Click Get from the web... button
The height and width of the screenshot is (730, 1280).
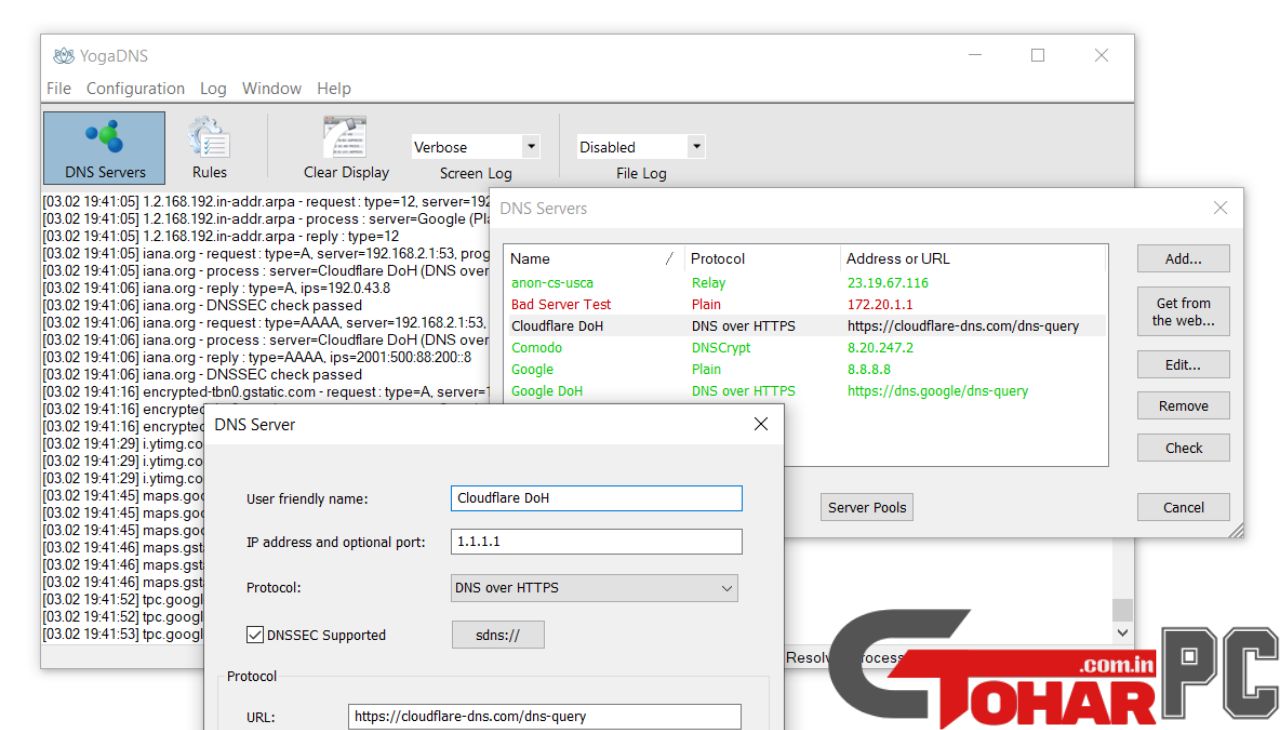point(1183,311)
